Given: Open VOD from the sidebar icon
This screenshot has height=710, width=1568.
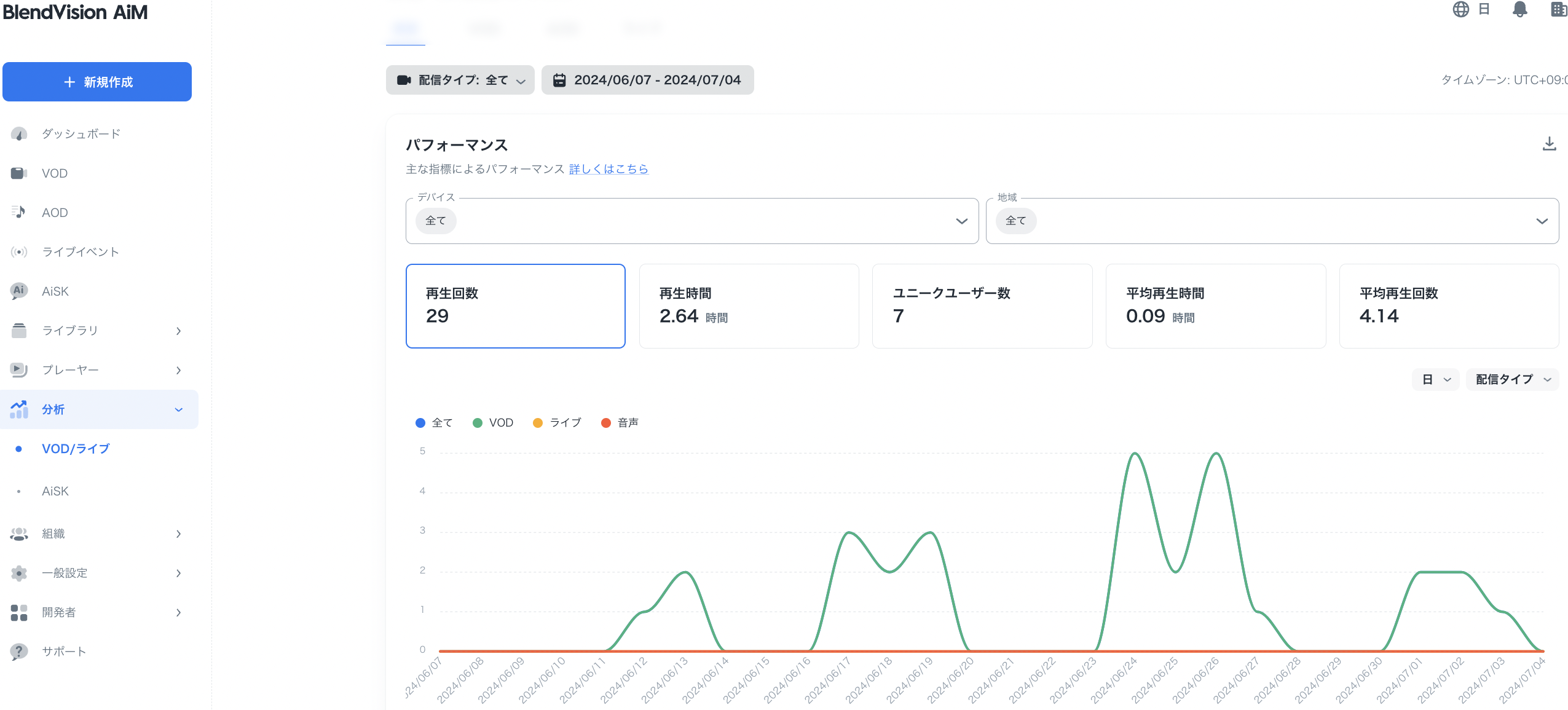Looking at the screenshot, I should tap(19, 173).
